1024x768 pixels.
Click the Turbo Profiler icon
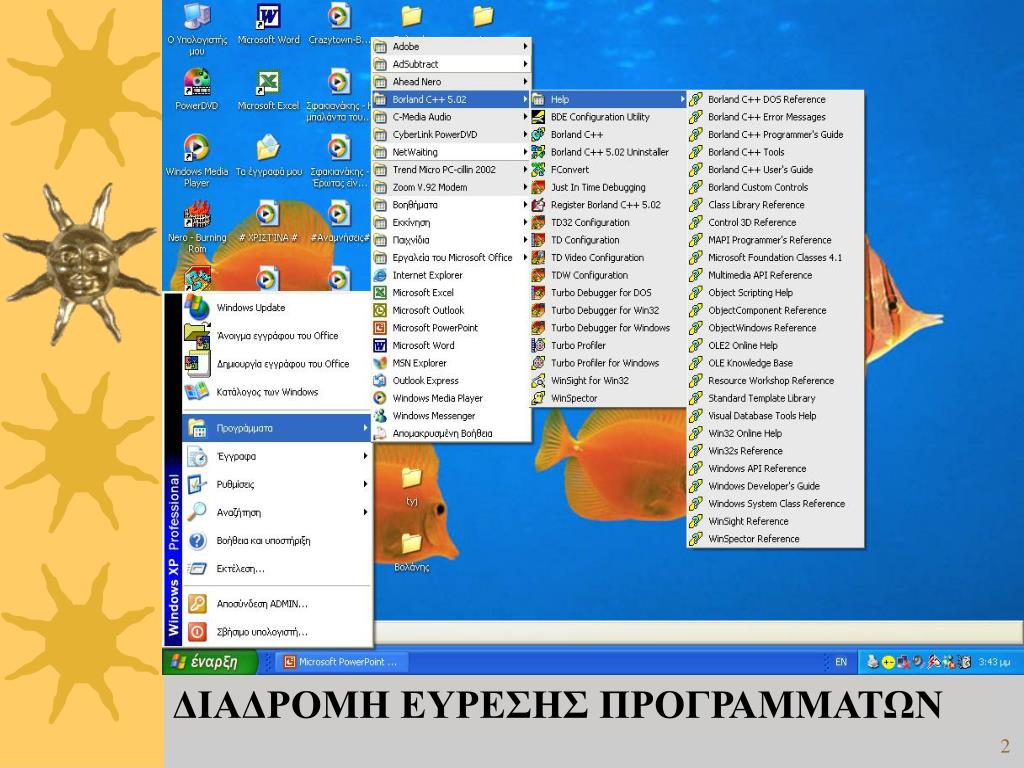(538, 345)
